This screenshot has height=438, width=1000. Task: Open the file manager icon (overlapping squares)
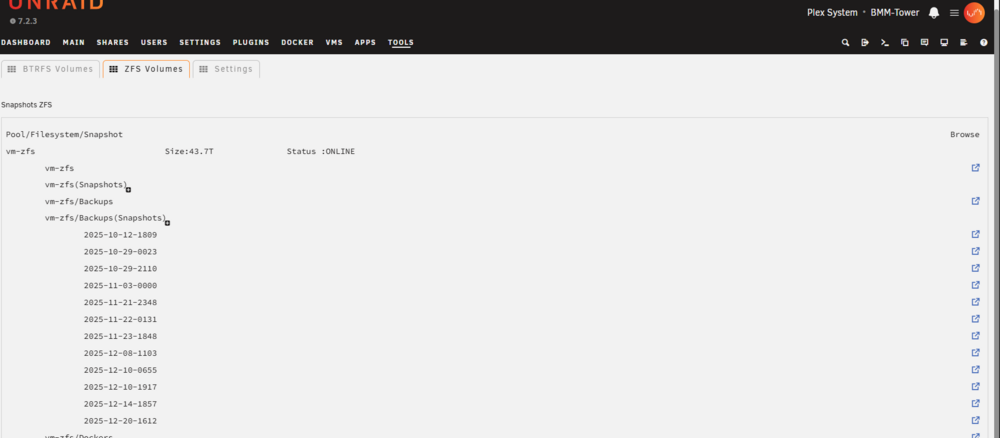904,43
